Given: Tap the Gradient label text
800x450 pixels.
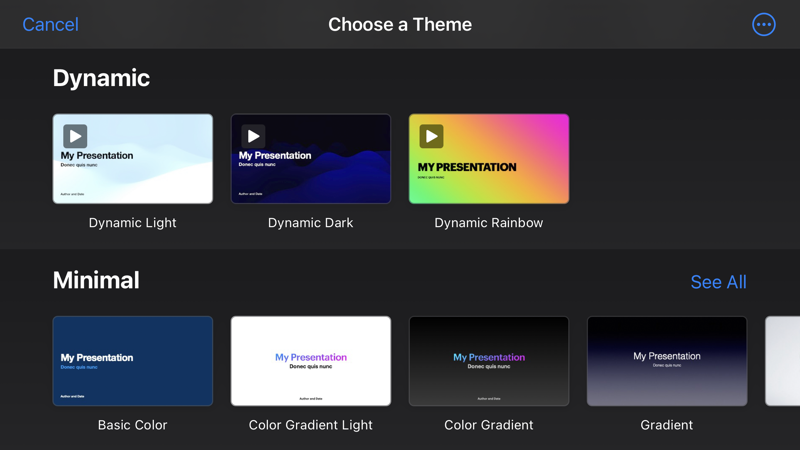Looking at the screenshot, I should [x=667, y=425].
